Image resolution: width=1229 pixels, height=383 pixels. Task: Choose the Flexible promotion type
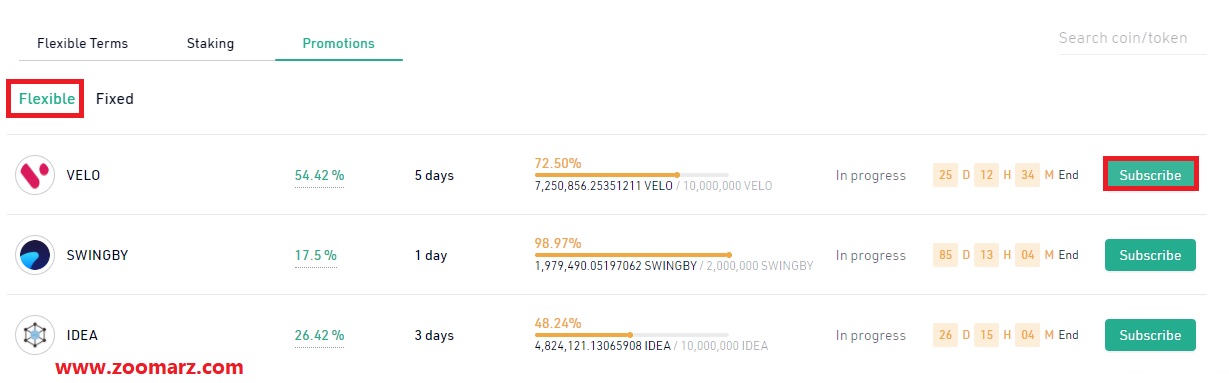click(47, 99)
